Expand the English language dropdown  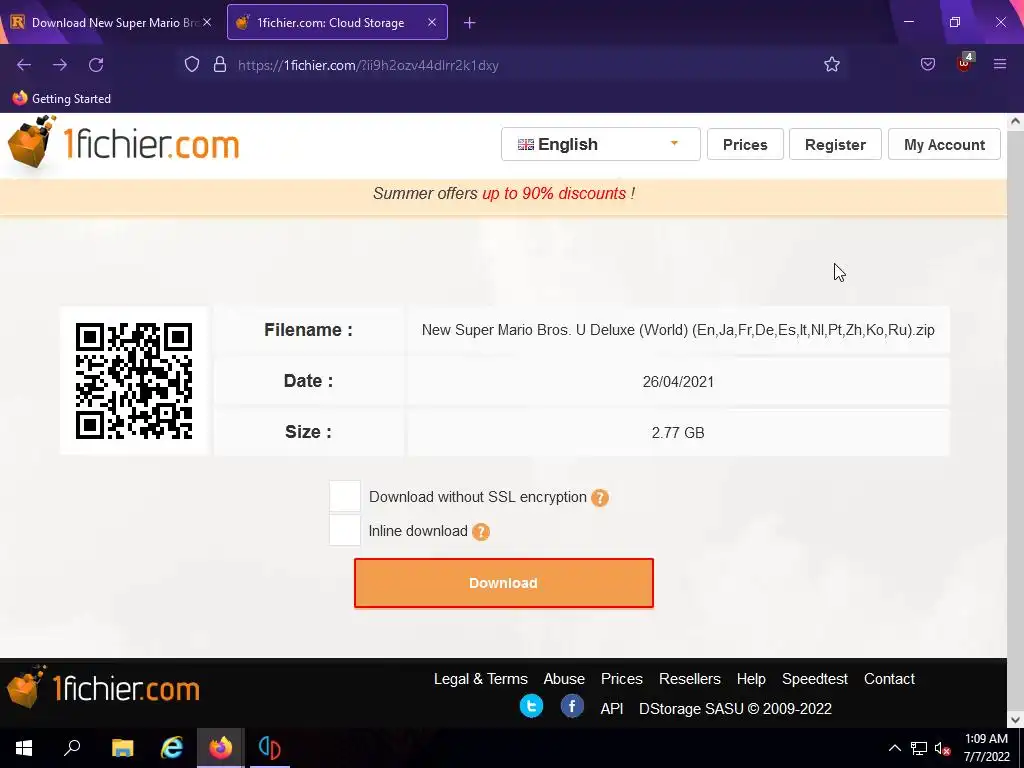(x=600, y=144)
